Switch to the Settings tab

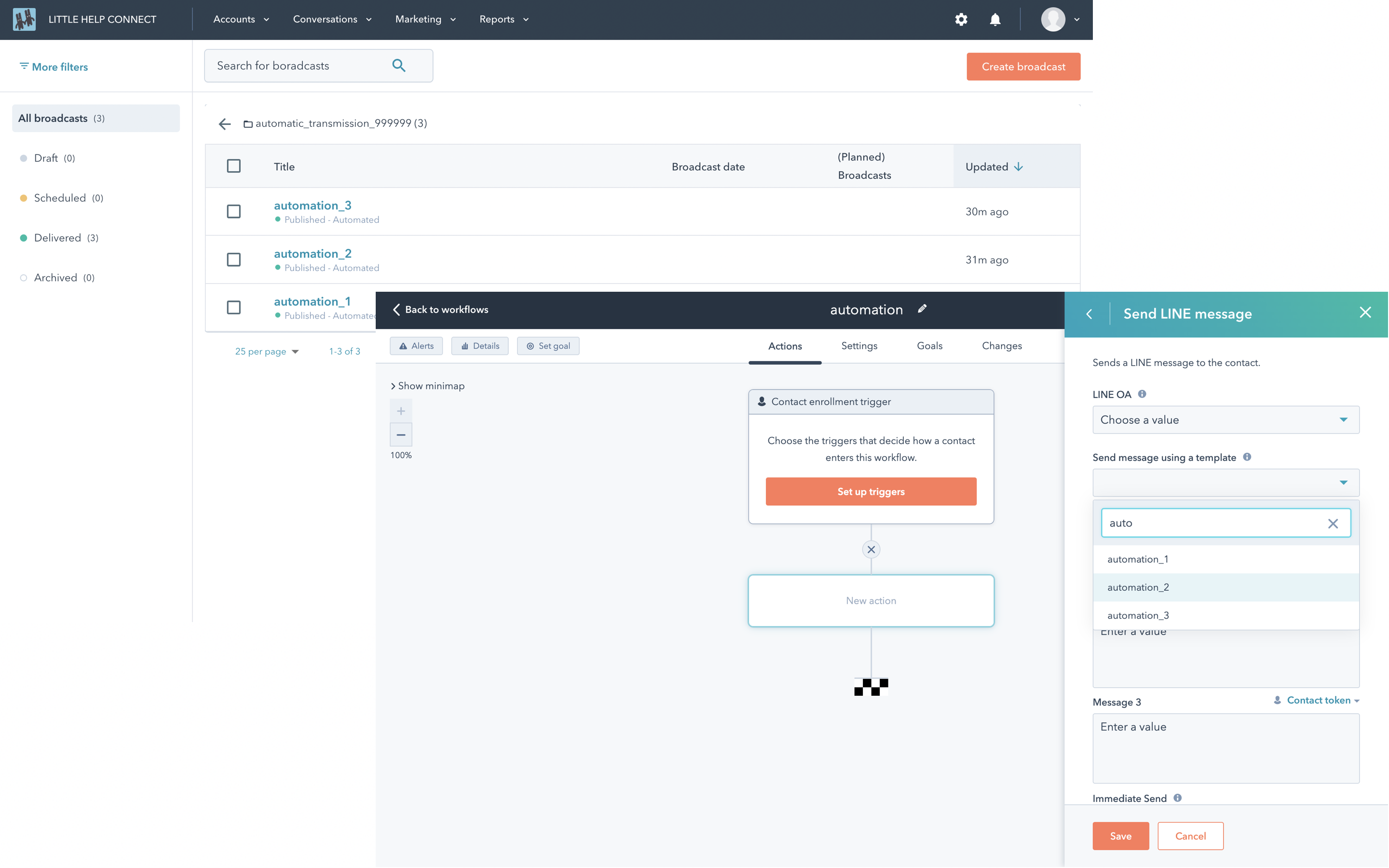pyautogui.click(x=859, y=346)
